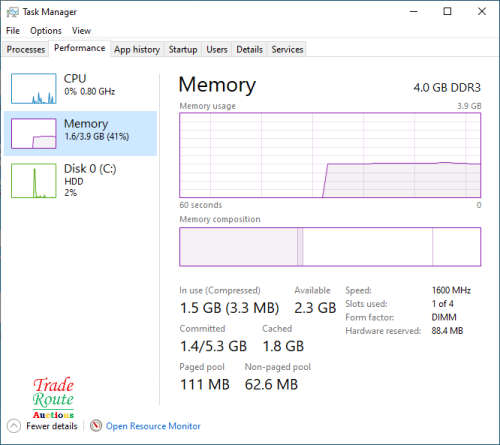Click the Resource Monitor gauge icon

pyautogui.click(x=96, y=426)
